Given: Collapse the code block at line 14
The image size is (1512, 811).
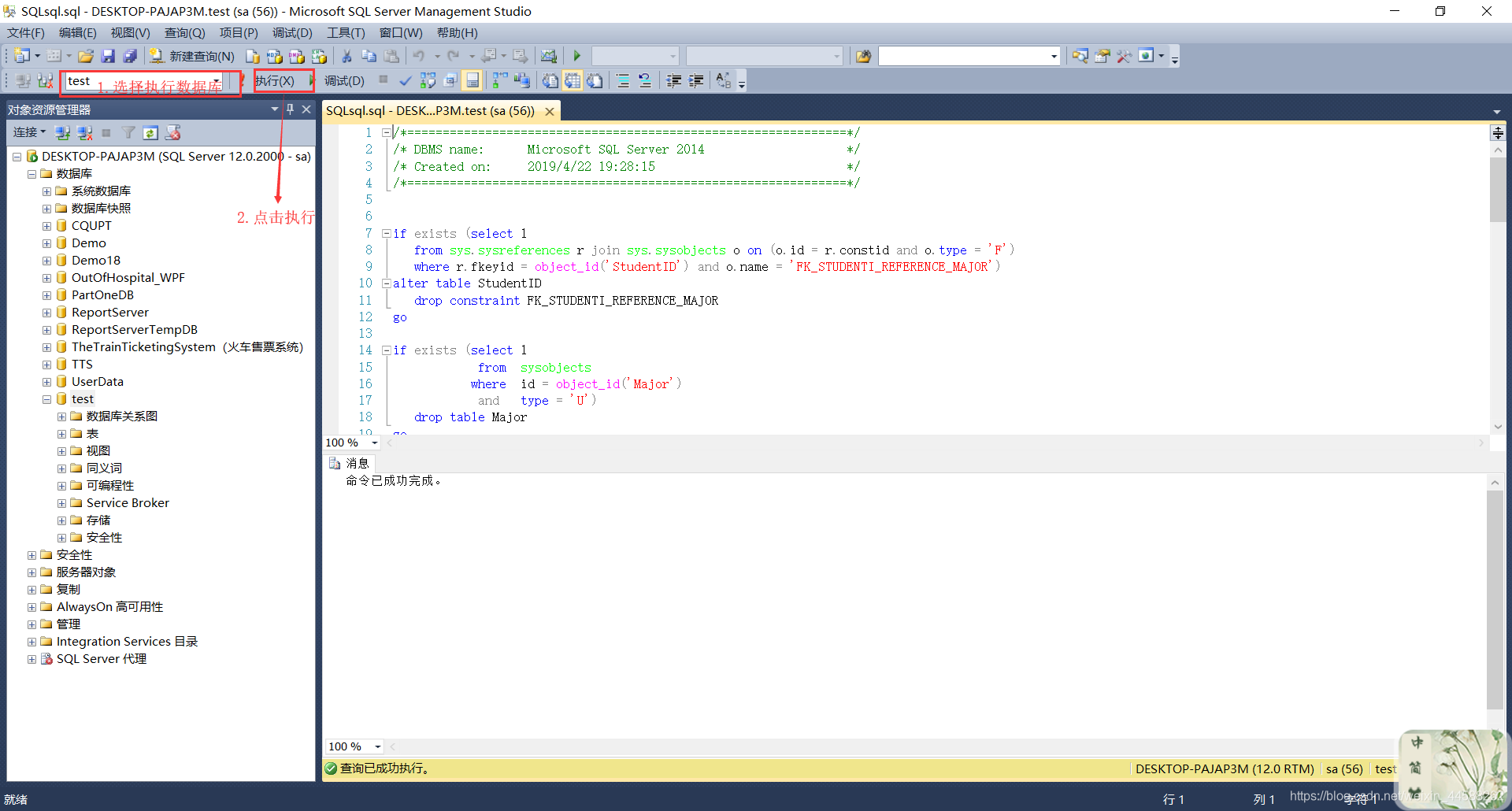Looking at the screenshot, I should point(386,350).
